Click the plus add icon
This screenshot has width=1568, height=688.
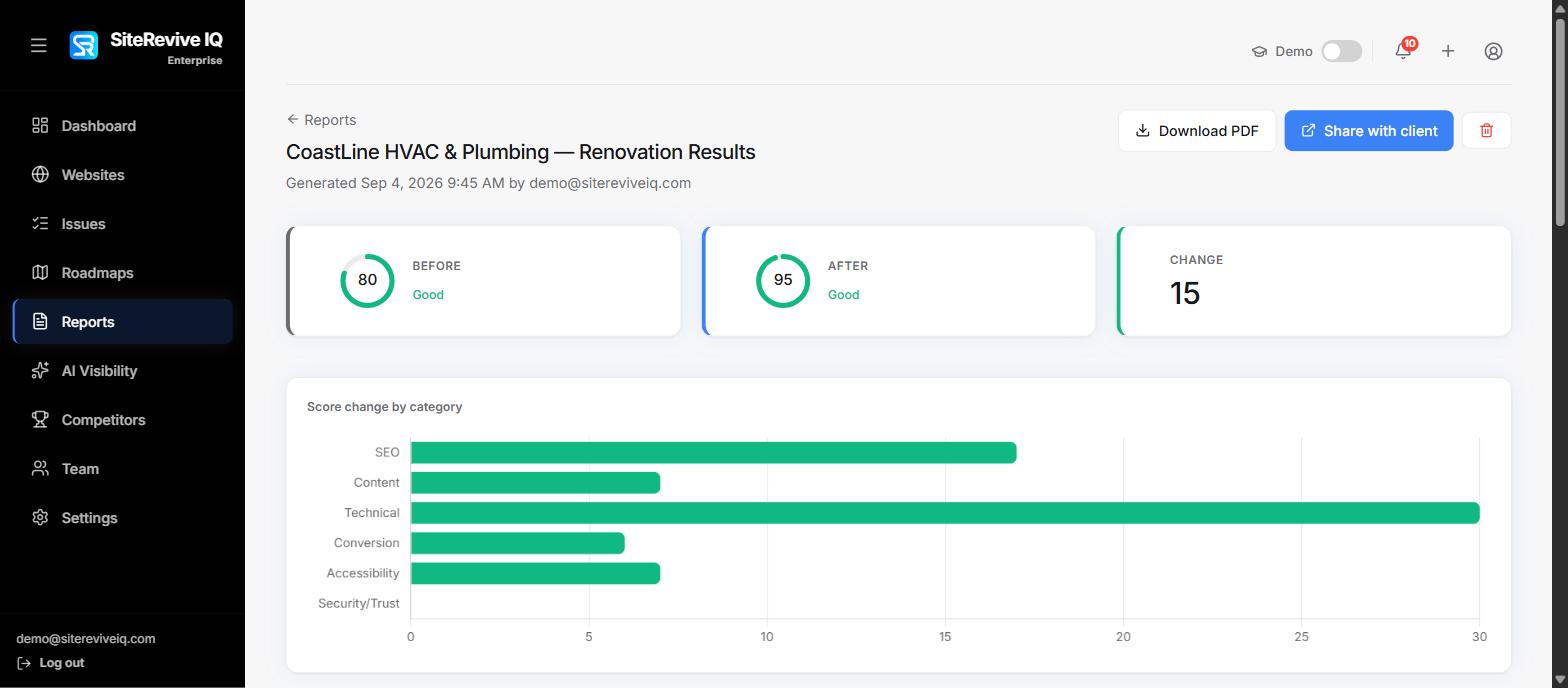click(1448, 51)
